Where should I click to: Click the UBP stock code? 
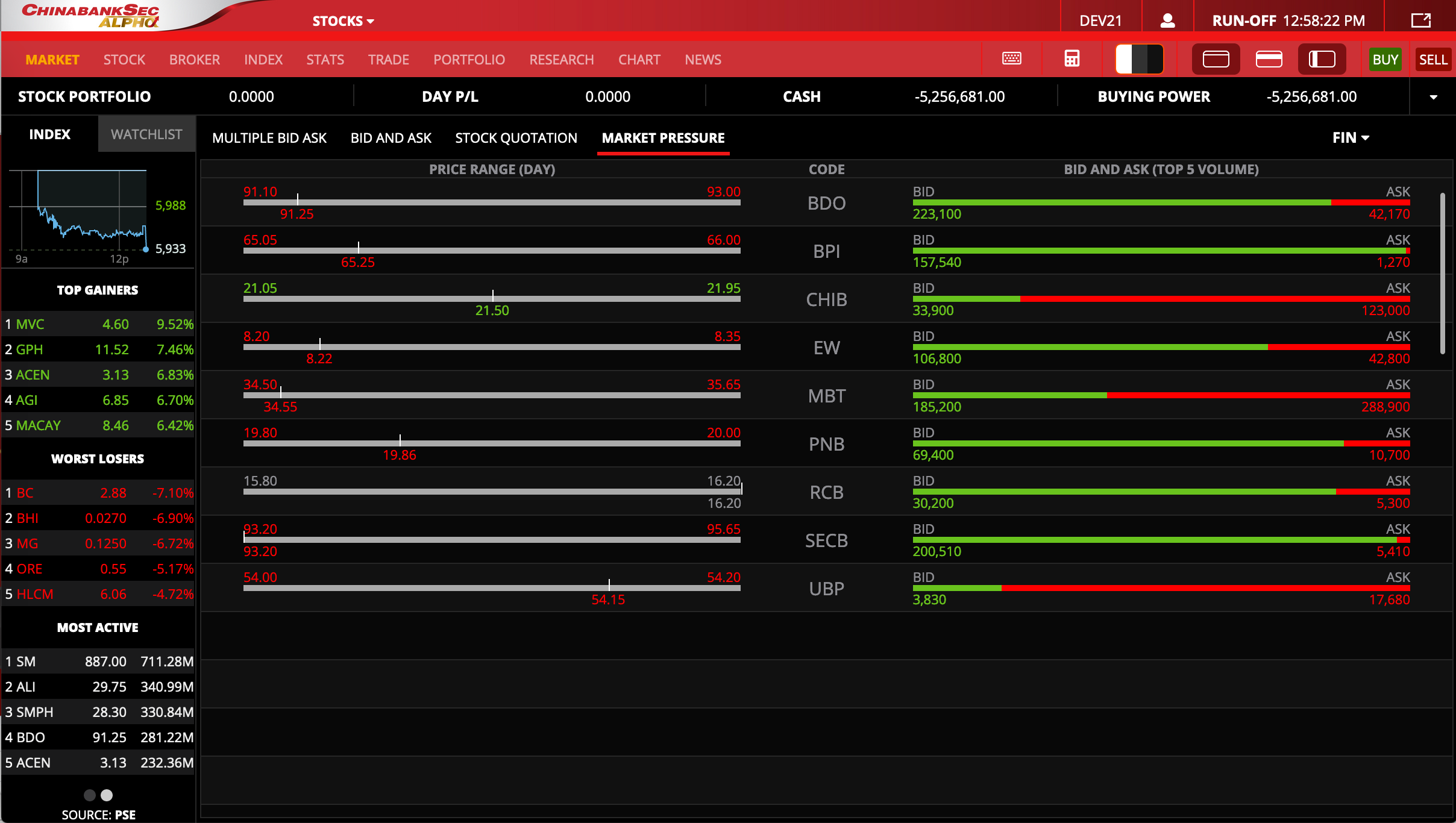tap(826, 589)
